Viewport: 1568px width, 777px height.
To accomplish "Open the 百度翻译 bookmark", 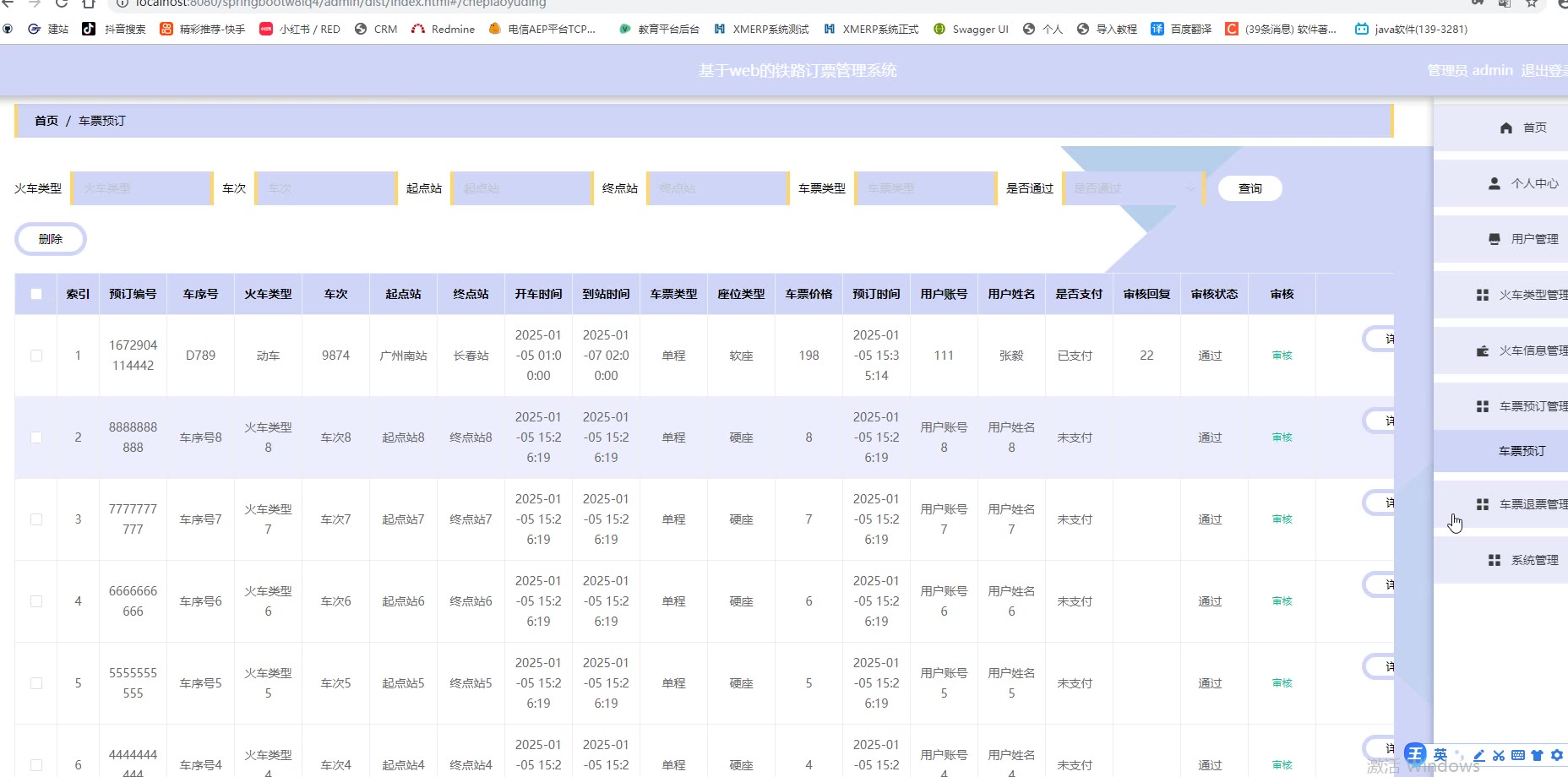I will coord(1182,29).
